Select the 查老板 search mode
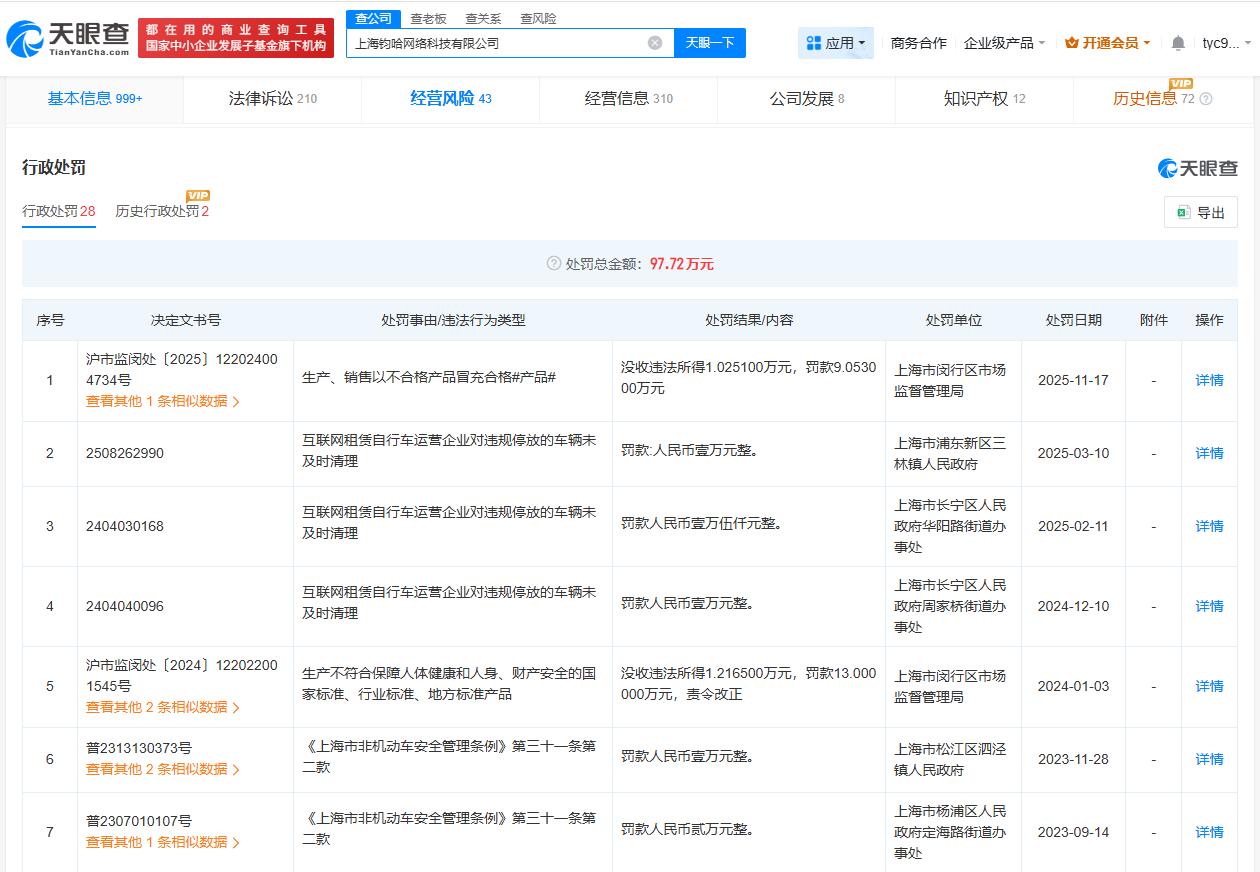The width and height of the screenshot is (1260, 872). tap(428, 19)
